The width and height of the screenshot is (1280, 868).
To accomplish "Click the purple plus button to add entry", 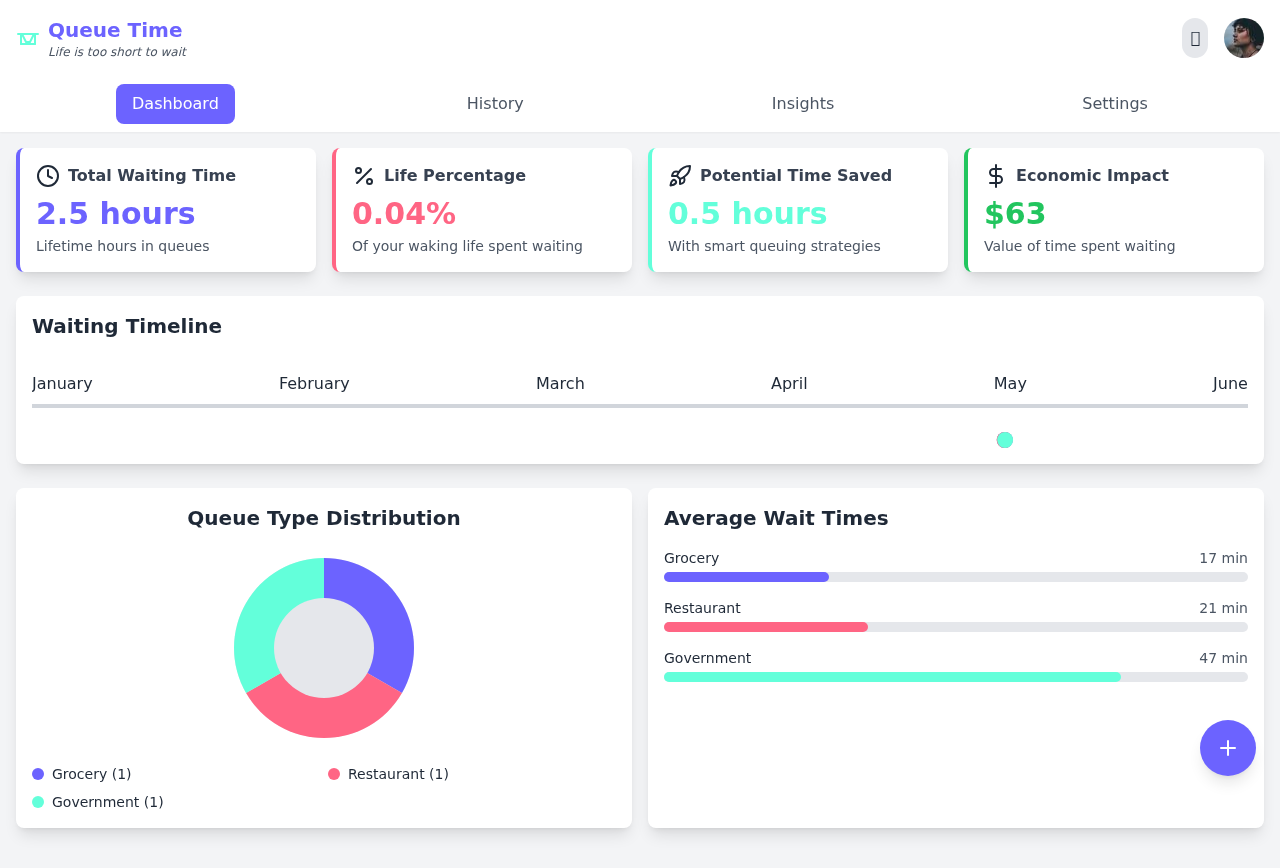I will click(1227, 747).
